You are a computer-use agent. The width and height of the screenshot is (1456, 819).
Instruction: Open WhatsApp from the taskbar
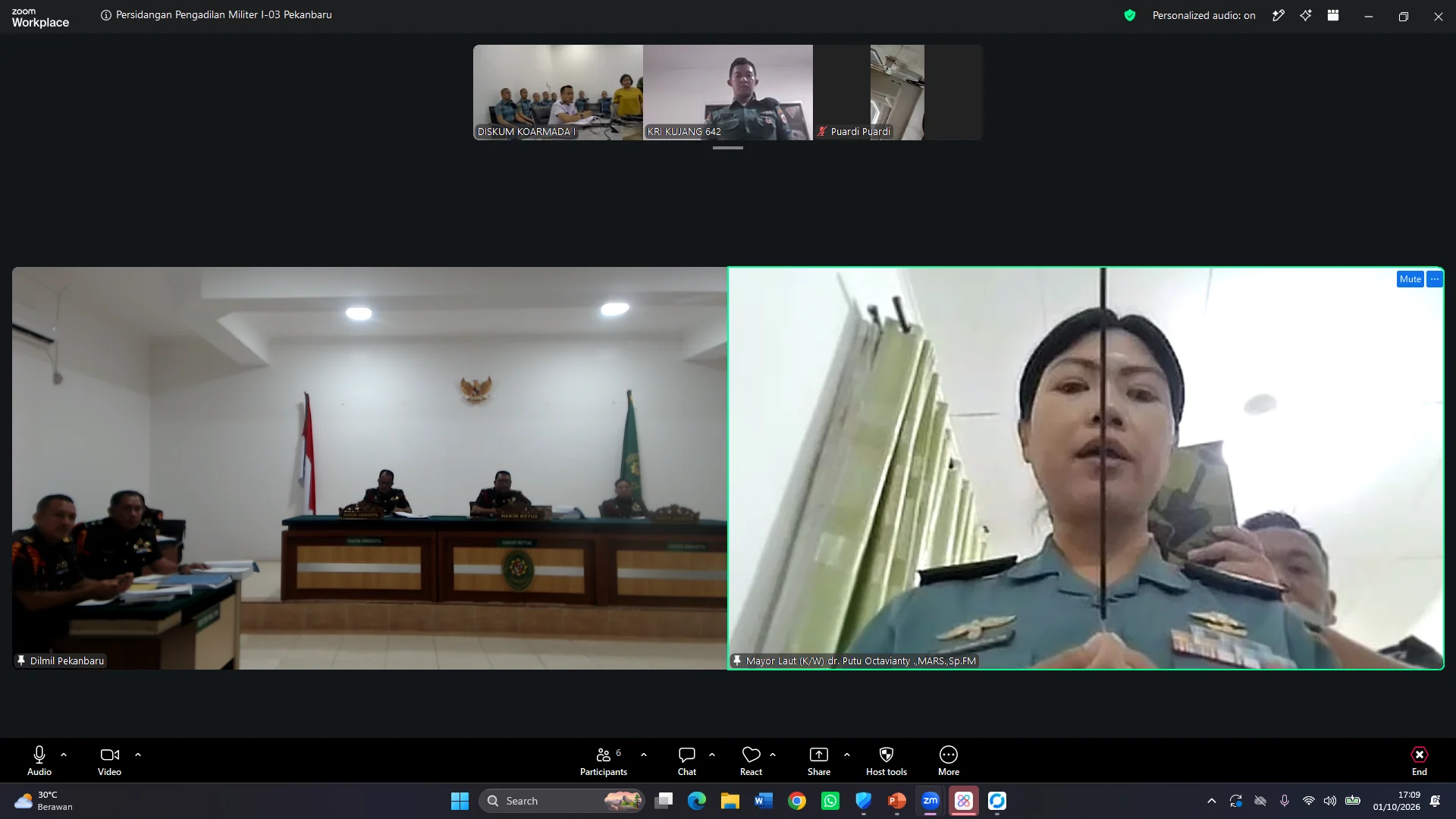[830, 801]
